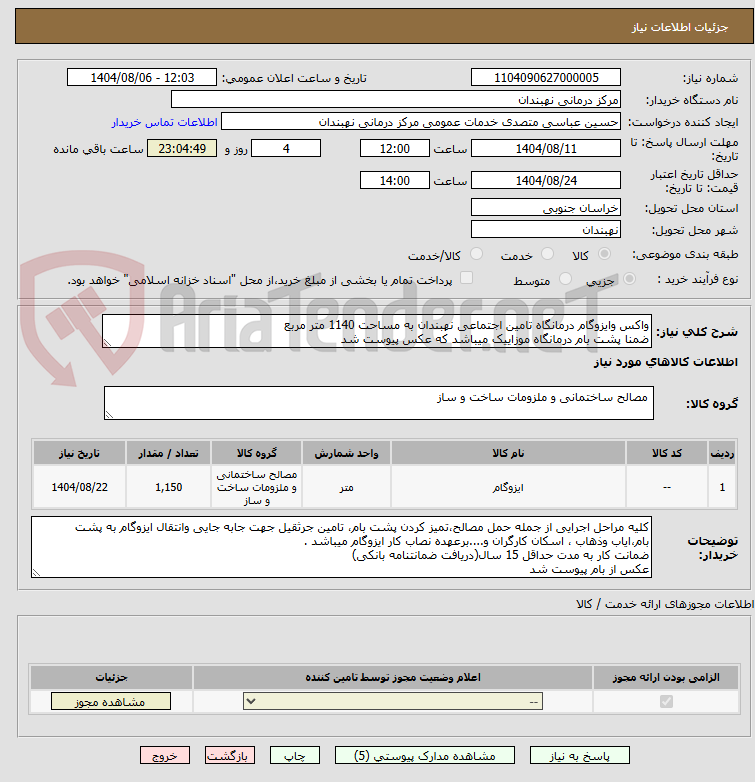Image resolution: width=755 pixels, height=782 pixels.
Task: Click the شهر محل تحویل field نهبندان
Action: [546, 229]
